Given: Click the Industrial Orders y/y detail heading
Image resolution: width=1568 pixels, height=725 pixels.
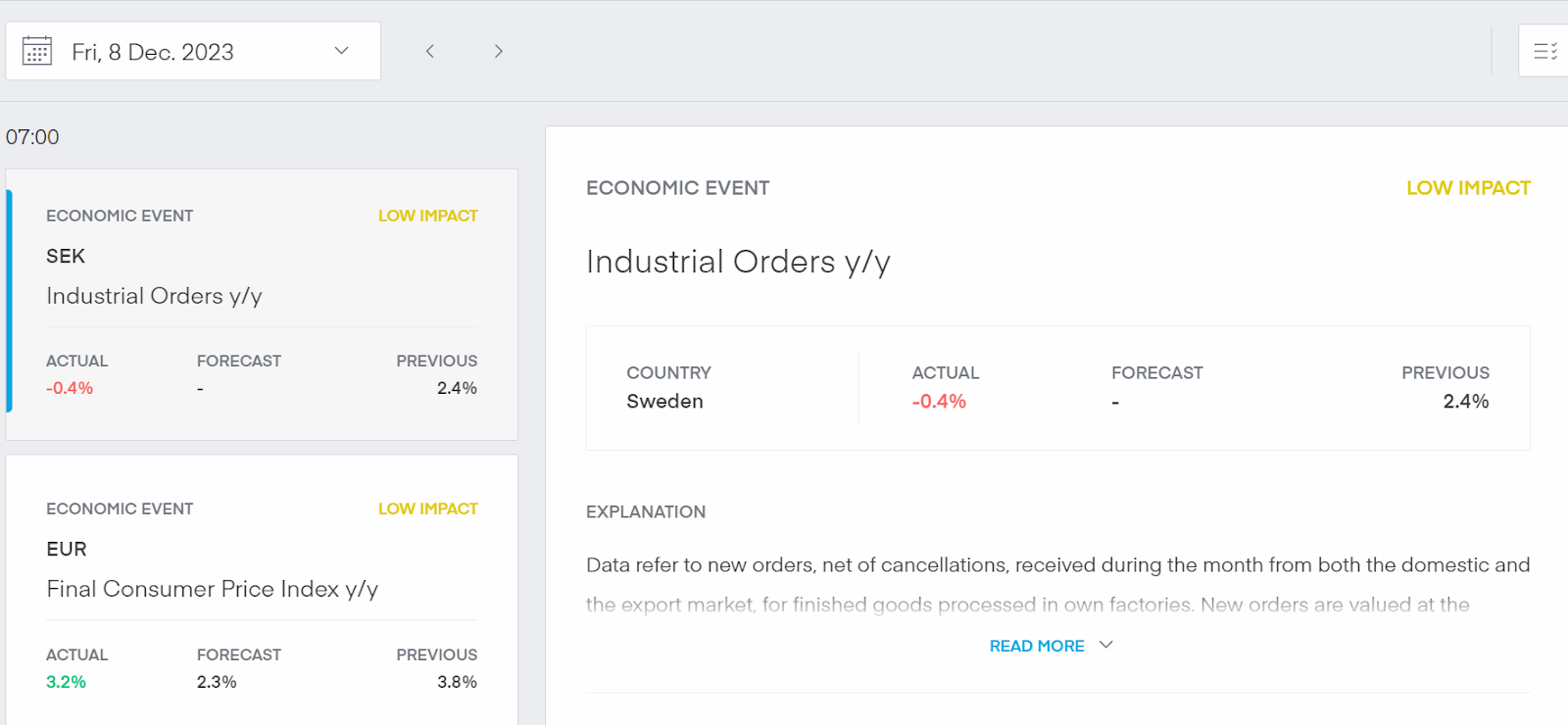Looking at the screenshot, I should (737, 263).
